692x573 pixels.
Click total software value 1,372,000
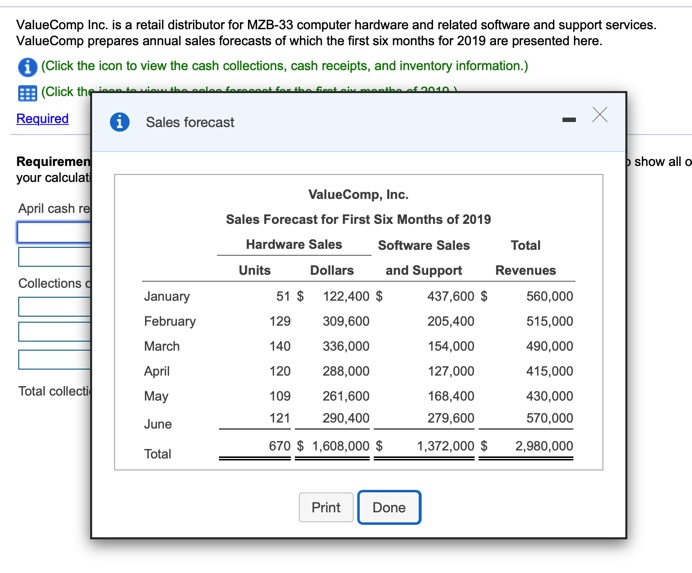coord(446,446)
